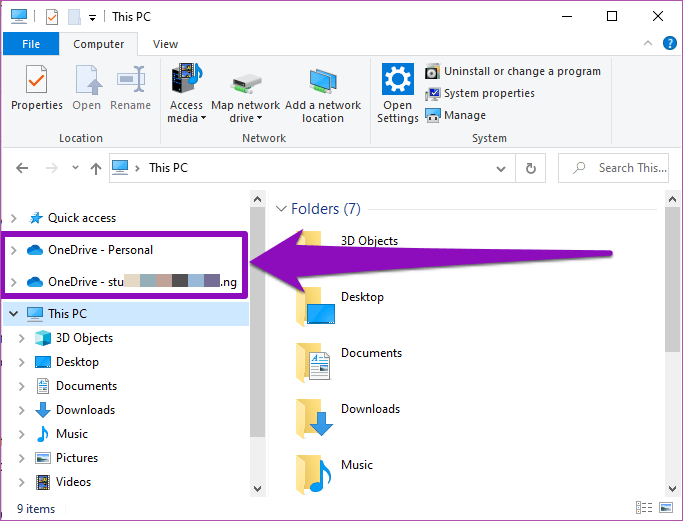Switch to the View ribbon tab
The image size is (683, 521).
pyautogui.click(x=166, y=44)
